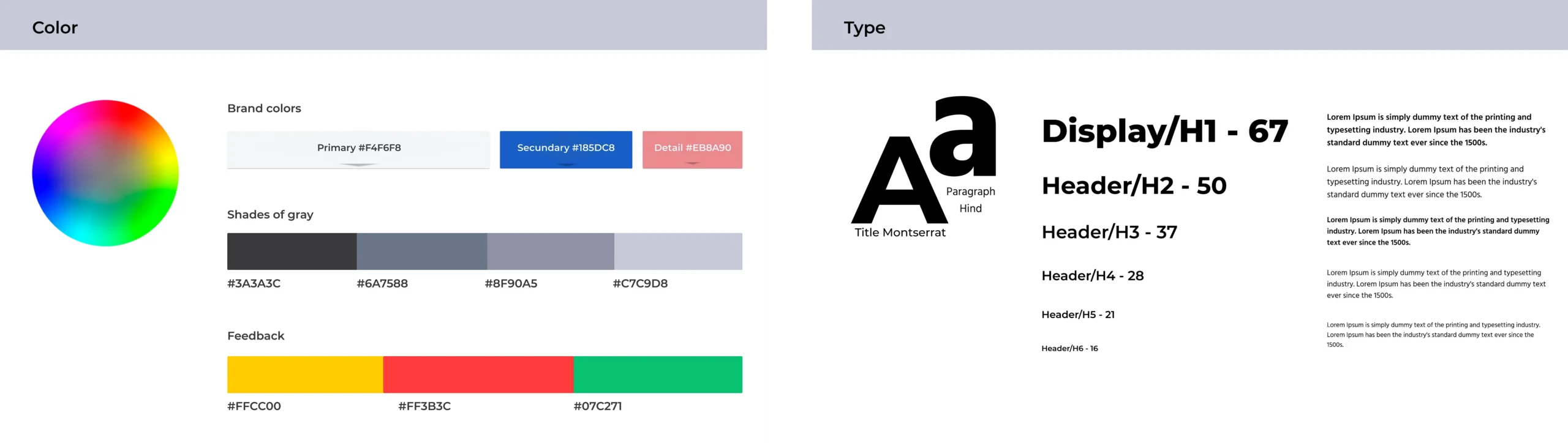Pick the #8F90A5 gray swatch

(551, 251)
